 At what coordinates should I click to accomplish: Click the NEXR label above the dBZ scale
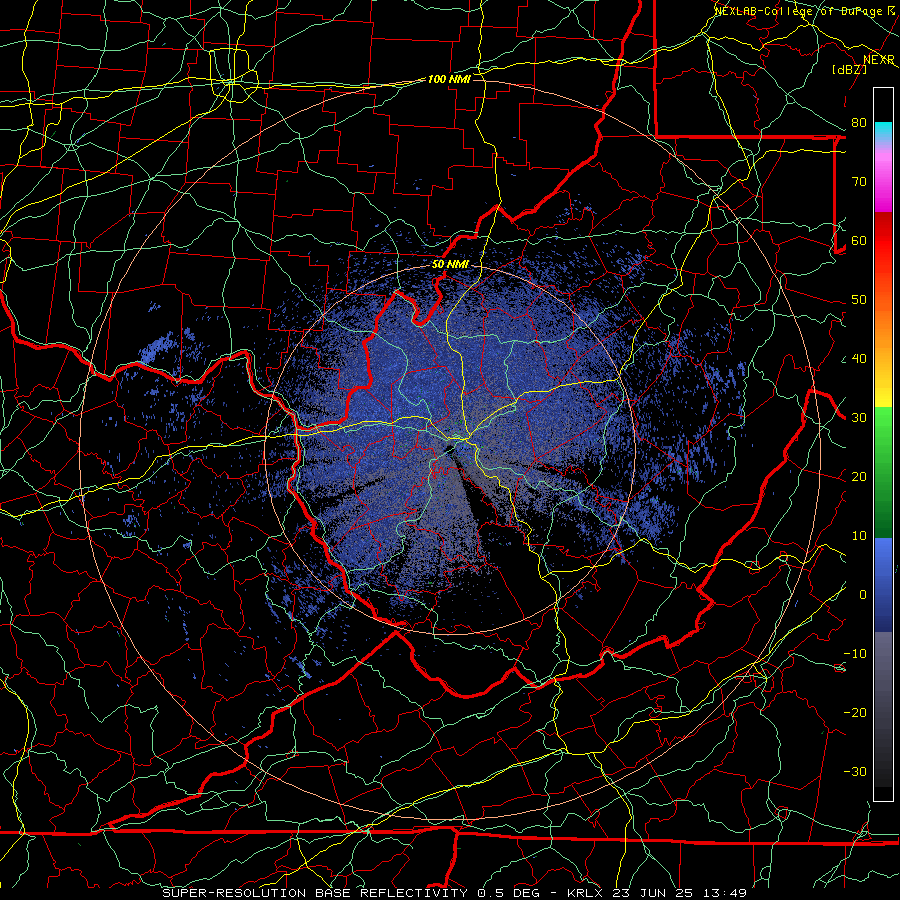(879, 60)
